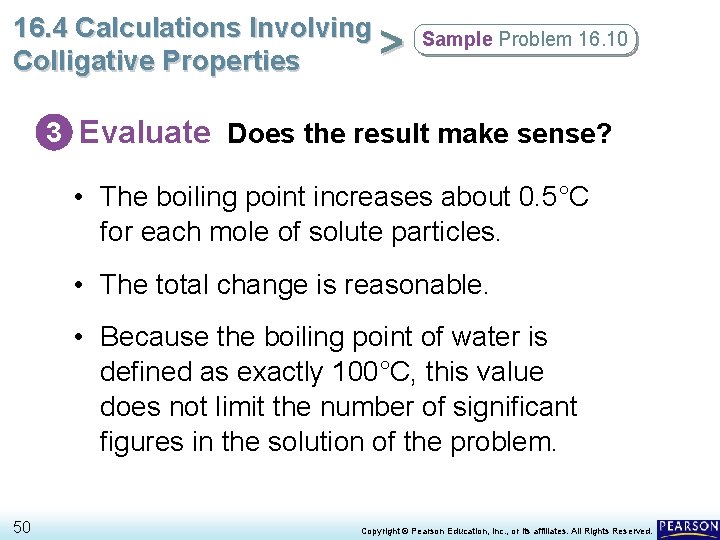Image resolution: width=720 pixels, height=540 pixels.
Task: Select the Evaluate step heading
Action: tap(145, 131)
